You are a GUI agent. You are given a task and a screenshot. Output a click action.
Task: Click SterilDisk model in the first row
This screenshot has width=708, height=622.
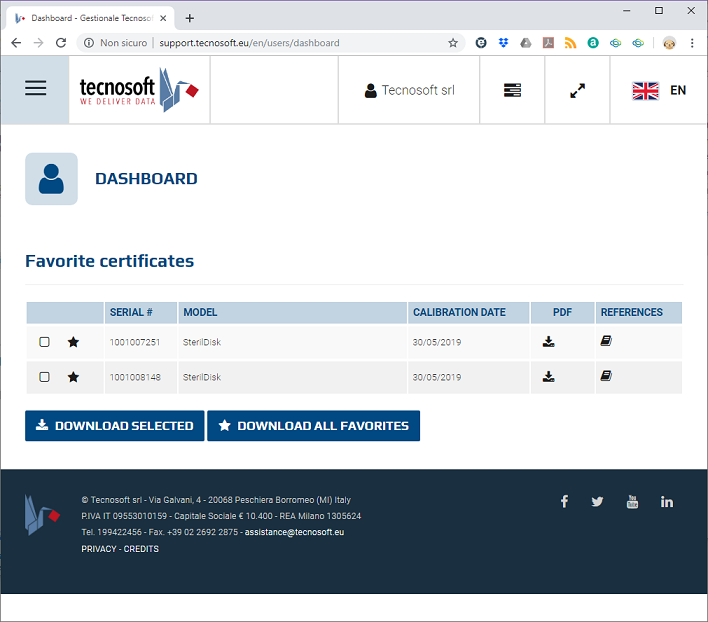pyautogui.click(x=202, y=342)
